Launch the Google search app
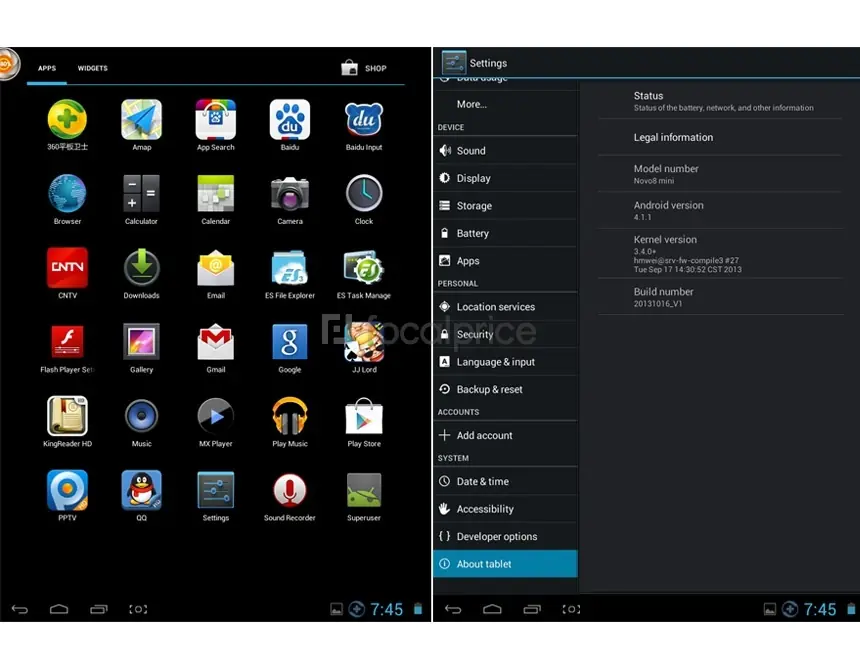The width and height of the screenshot is (860, 666). pos(290,341)
